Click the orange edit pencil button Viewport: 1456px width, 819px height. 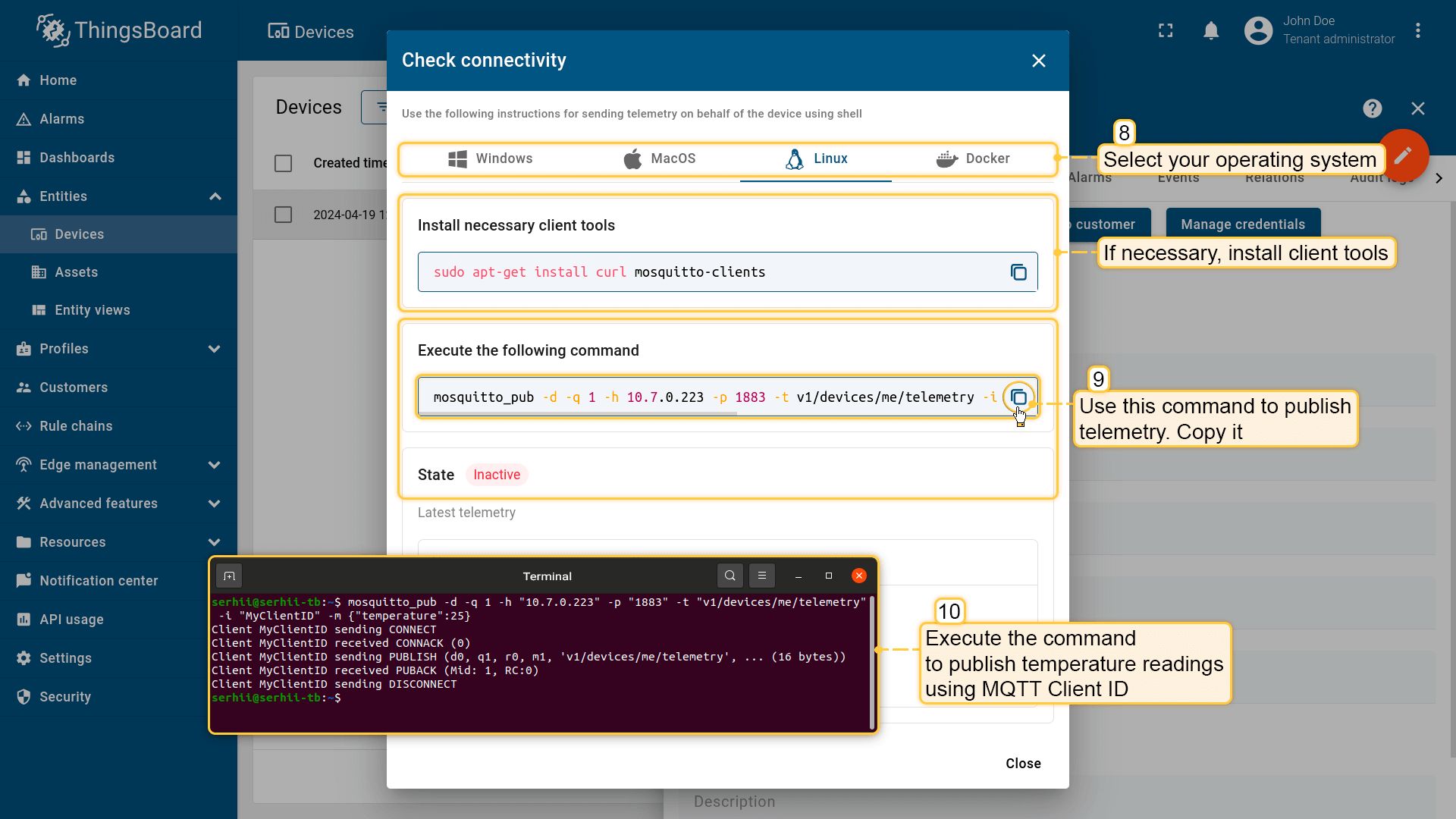(x=1403, y=155)
